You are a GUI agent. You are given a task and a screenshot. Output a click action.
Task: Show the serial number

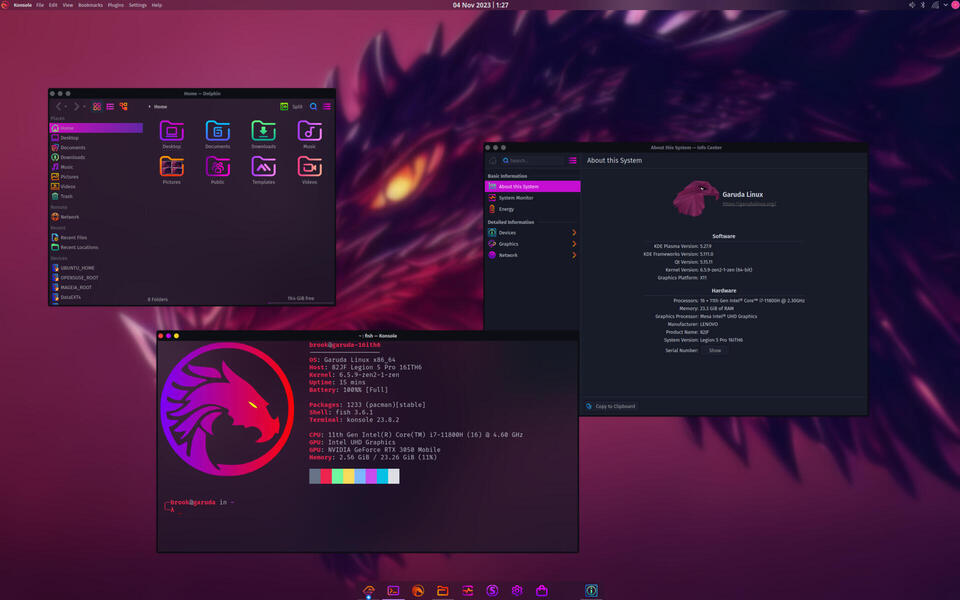(x=714, y=351)
